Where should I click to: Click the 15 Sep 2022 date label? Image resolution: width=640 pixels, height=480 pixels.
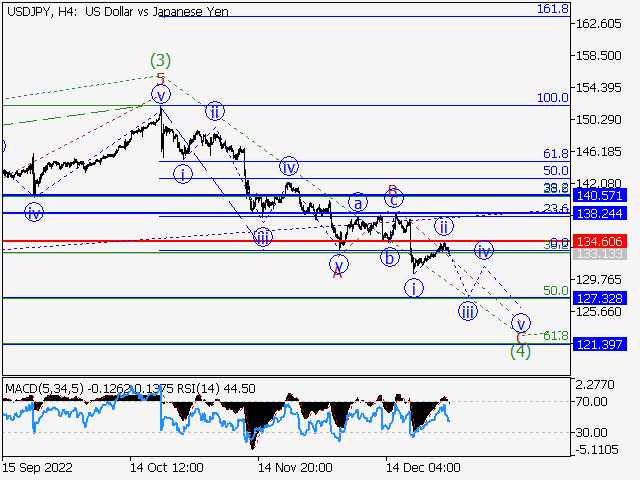[38, 467]
